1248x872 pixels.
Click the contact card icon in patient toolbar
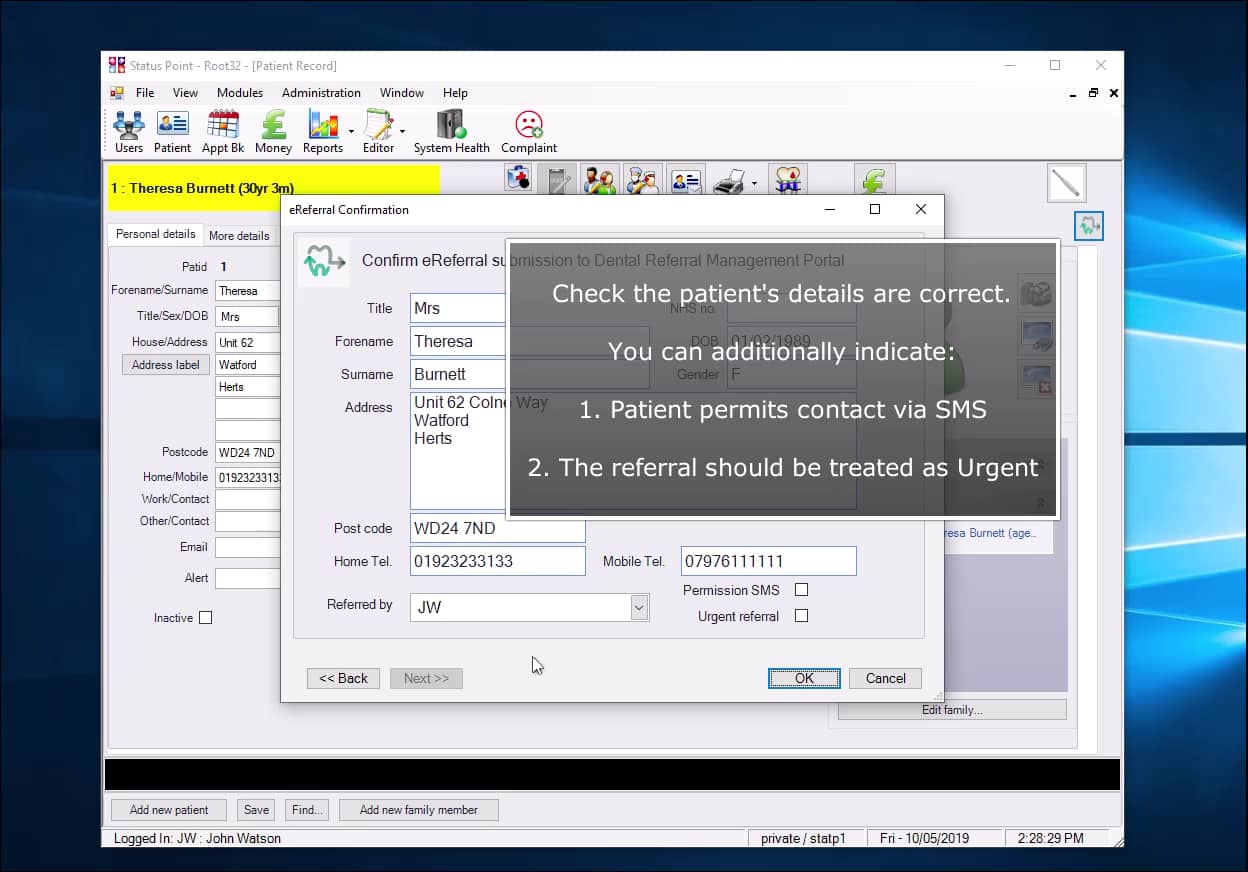point(687,180)
